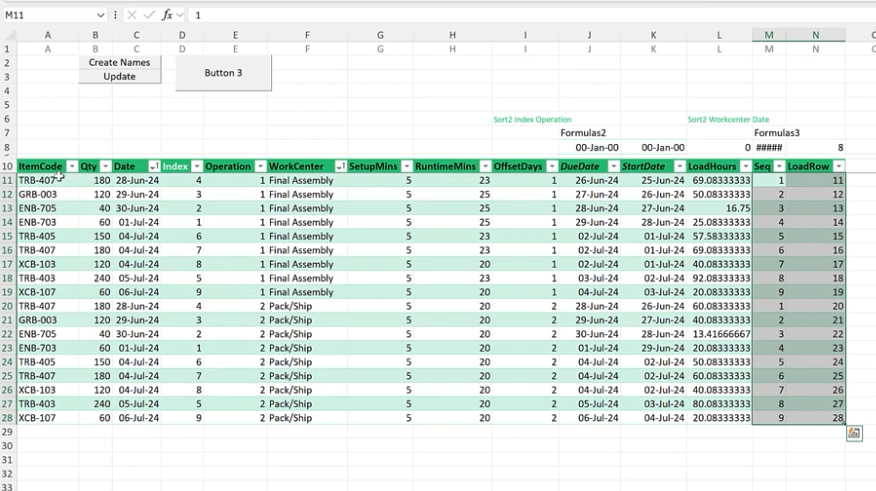Select column A header
Screen dimensions: 876x491
(47, 35)
